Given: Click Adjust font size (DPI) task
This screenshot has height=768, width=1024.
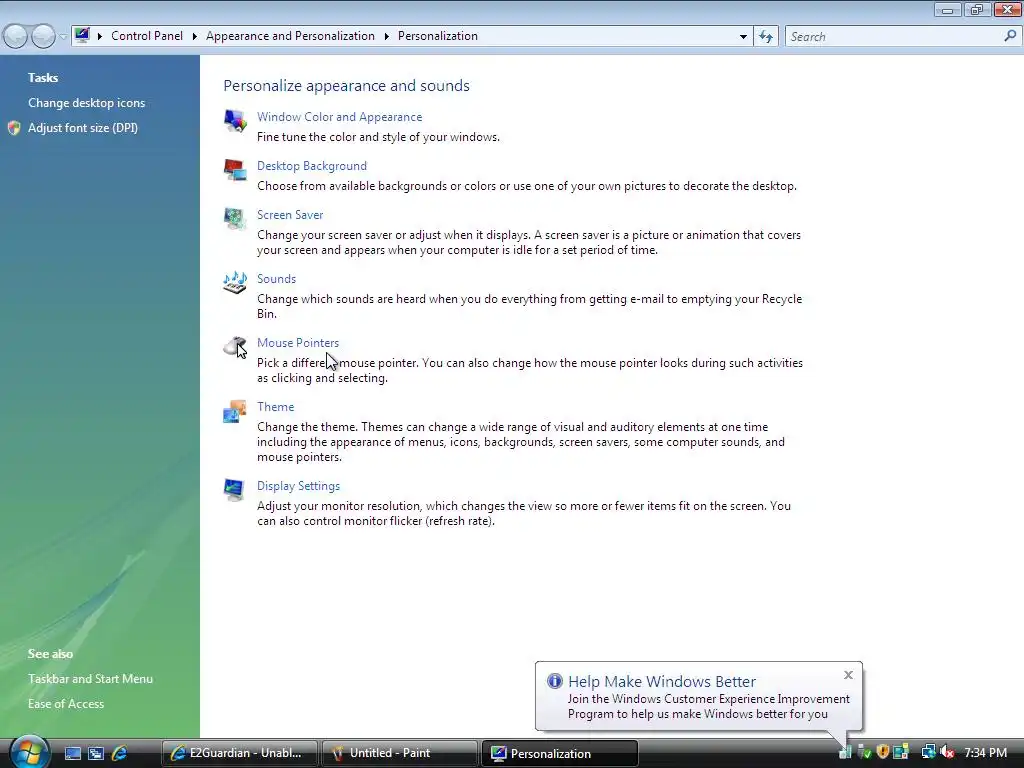Looking at the screenshot, I should click(x=83, y=128).
